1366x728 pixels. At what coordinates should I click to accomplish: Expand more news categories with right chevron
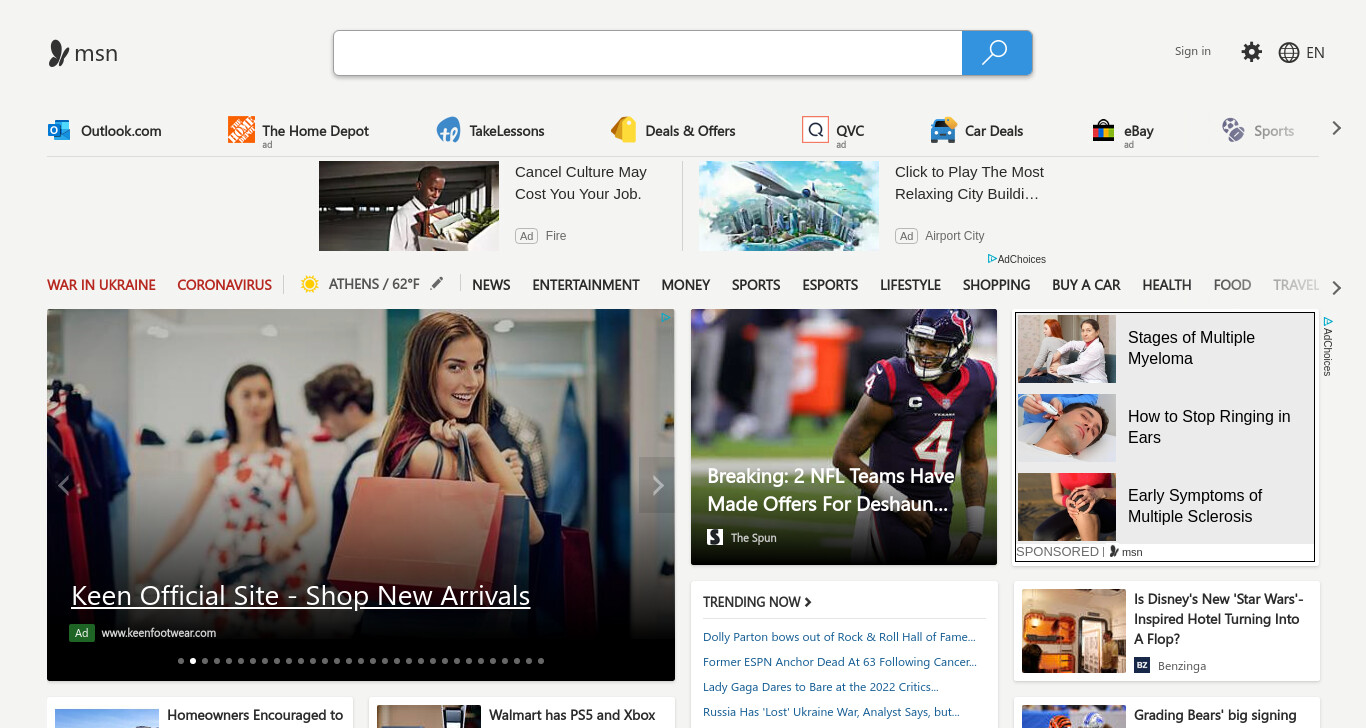pyautogui.click(x=1336, y=288)
